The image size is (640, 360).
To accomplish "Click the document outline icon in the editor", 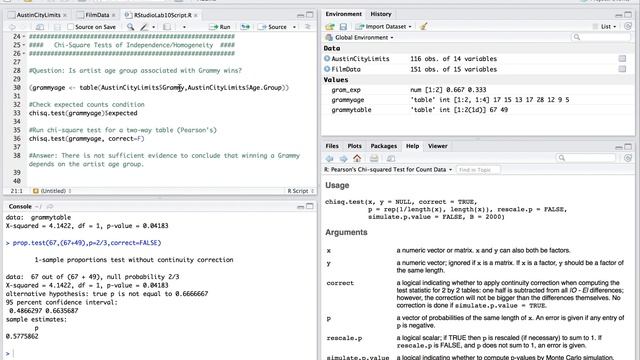I will tap(308, 27).
